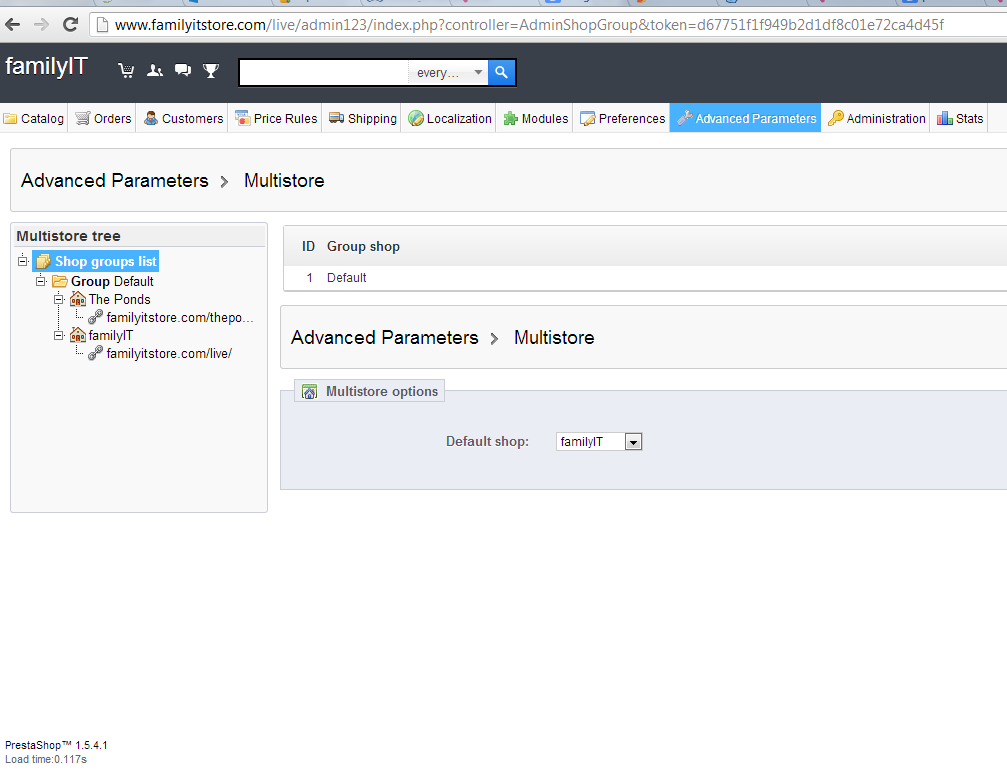Open the Shipping menu
Image resolution: width=1007 pixels, height=770 pixels.
tap(363, 118)
